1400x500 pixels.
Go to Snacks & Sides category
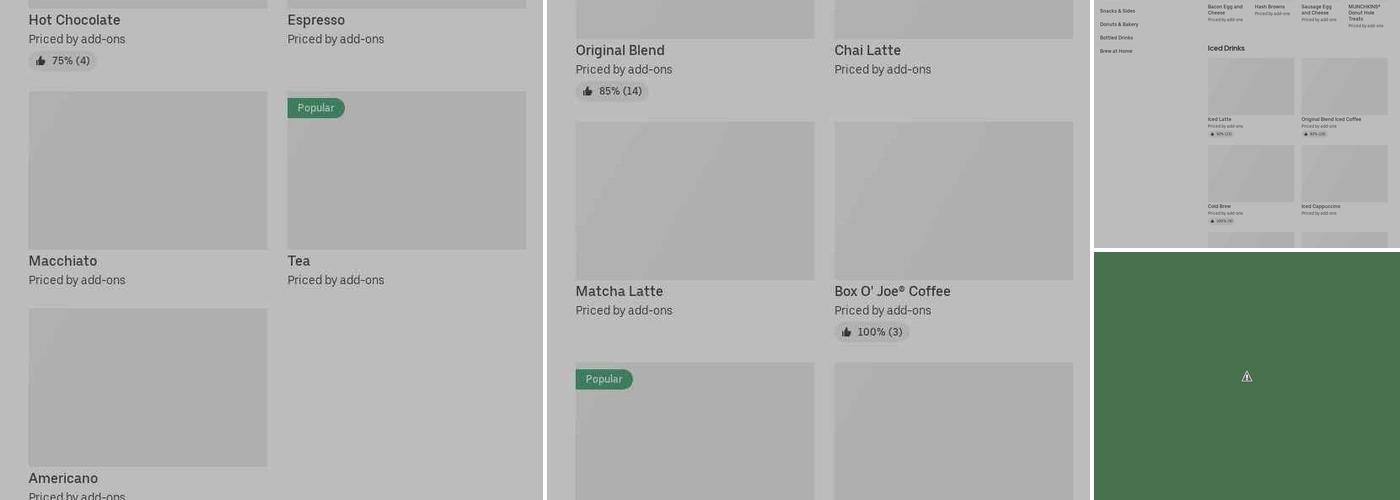tap(1117, 11)
